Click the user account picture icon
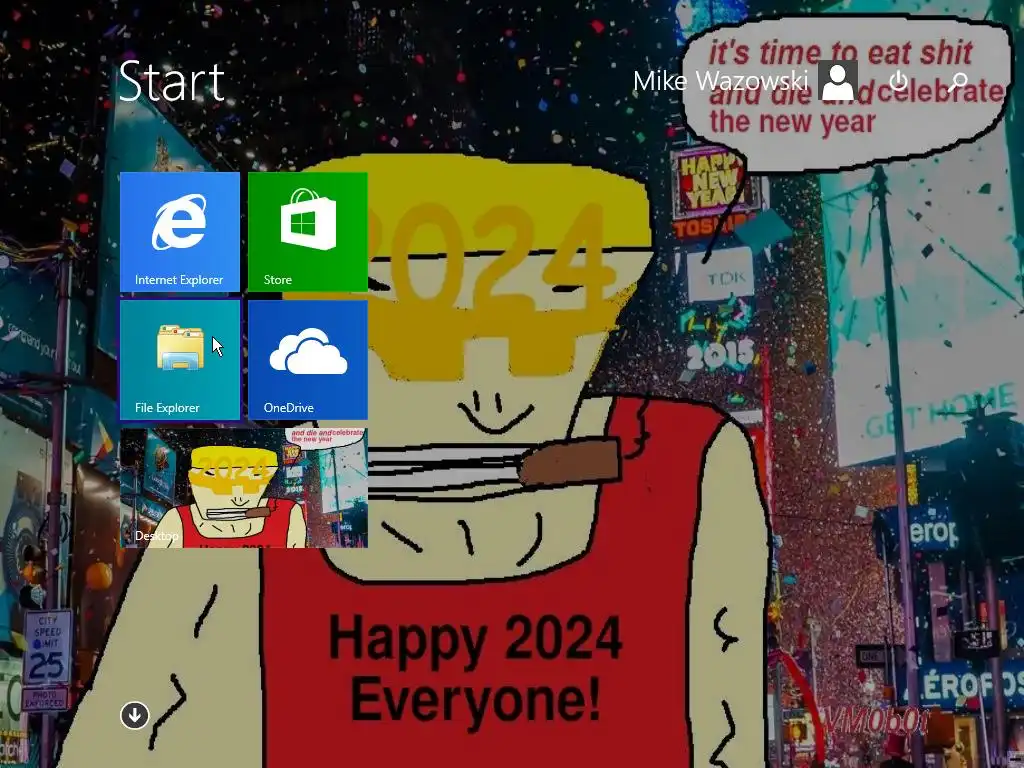Viewport: 1024px width, 768px height. tap(838, 81)
